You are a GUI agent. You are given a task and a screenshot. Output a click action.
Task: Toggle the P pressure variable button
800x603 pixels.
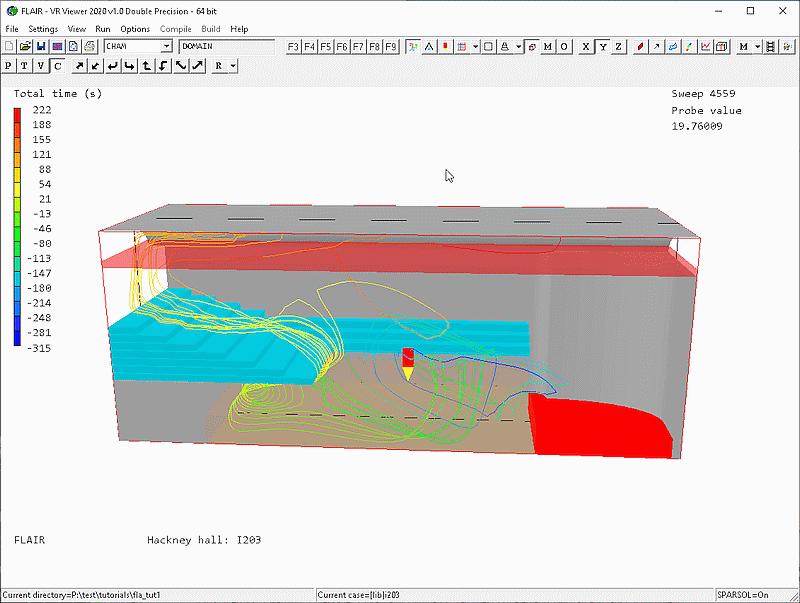(x=9, y=66)
